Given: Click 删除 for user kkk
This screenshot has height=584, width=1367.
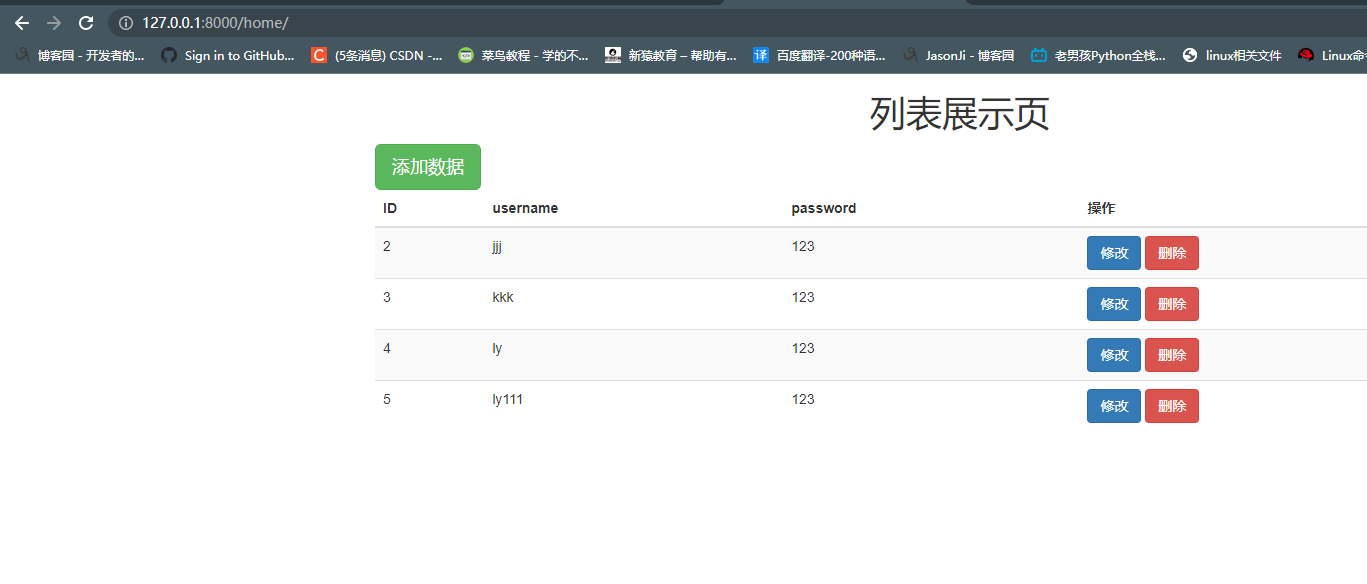Looking at the screenshot, I should tap(1172, 304).
